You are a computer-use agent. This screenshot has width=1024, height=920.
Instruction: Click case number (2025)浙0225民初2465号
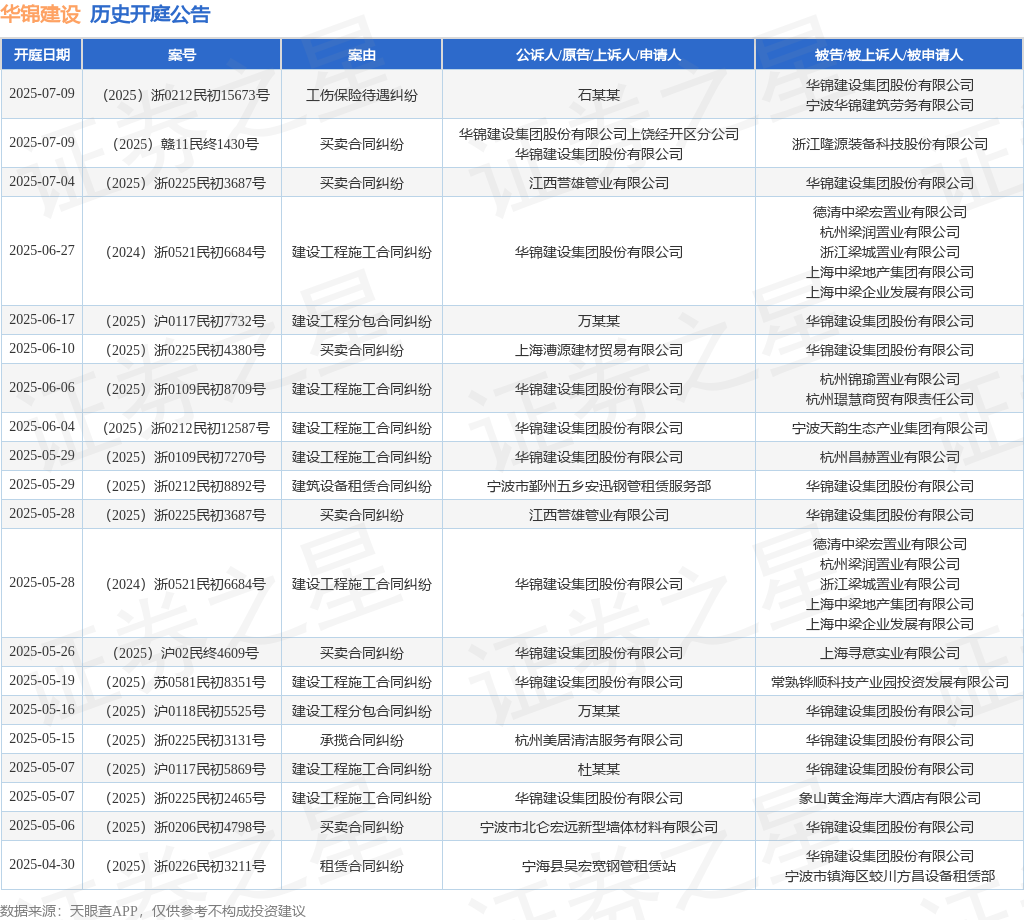pyautogui.click(x=185, y=799)
